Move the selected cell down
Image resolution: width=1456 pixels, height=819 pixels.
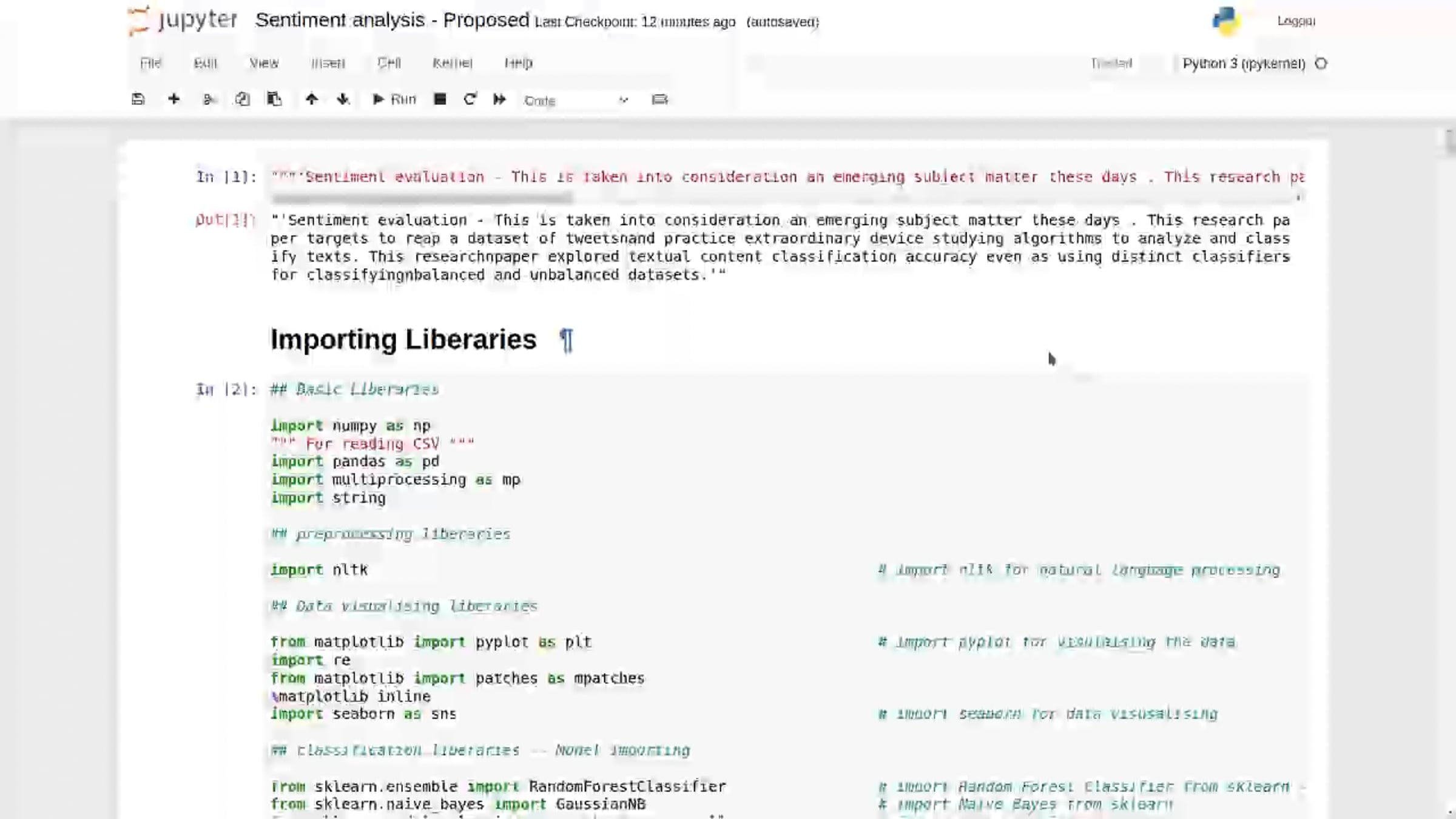[343, 99]
